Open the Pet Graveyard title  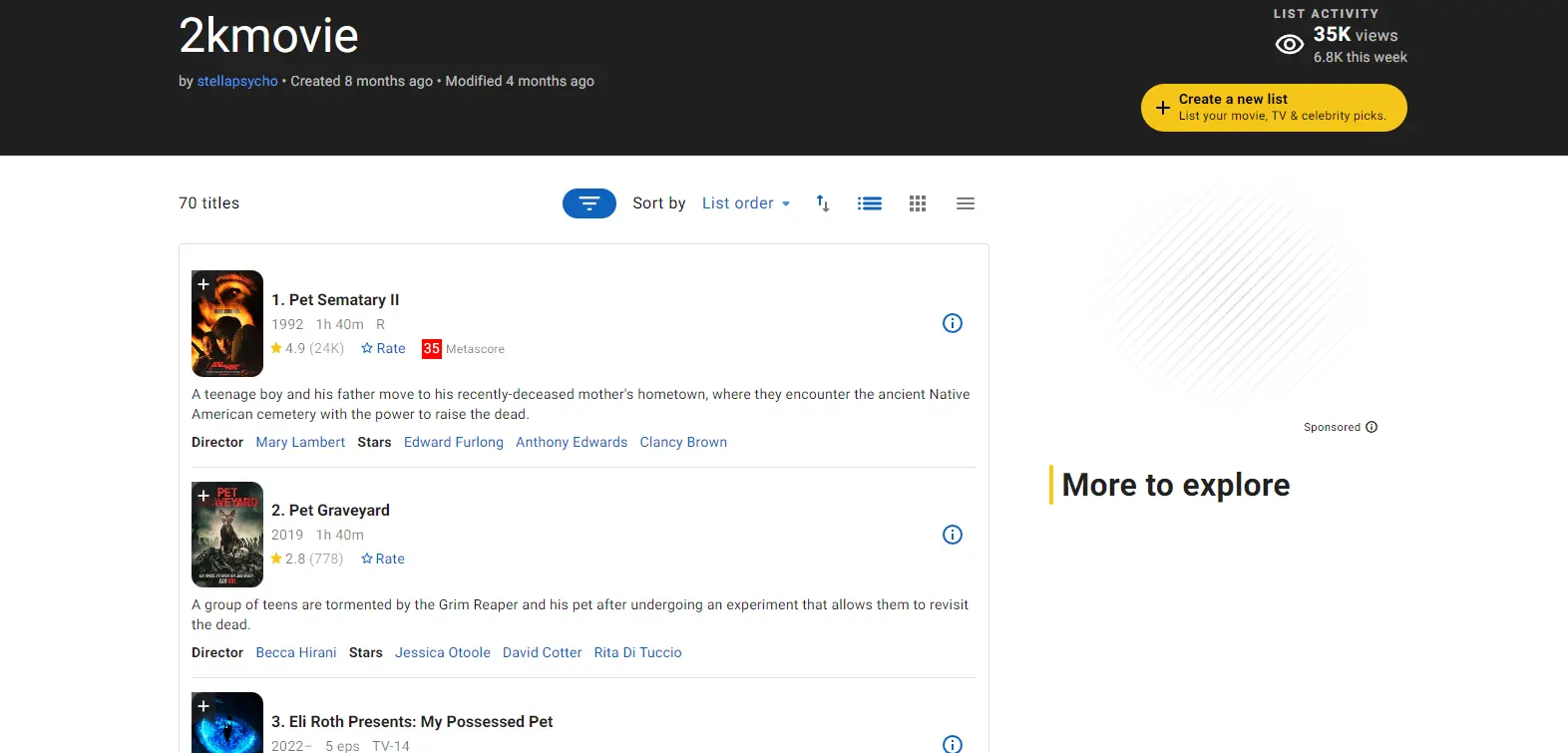pos(330,511)
